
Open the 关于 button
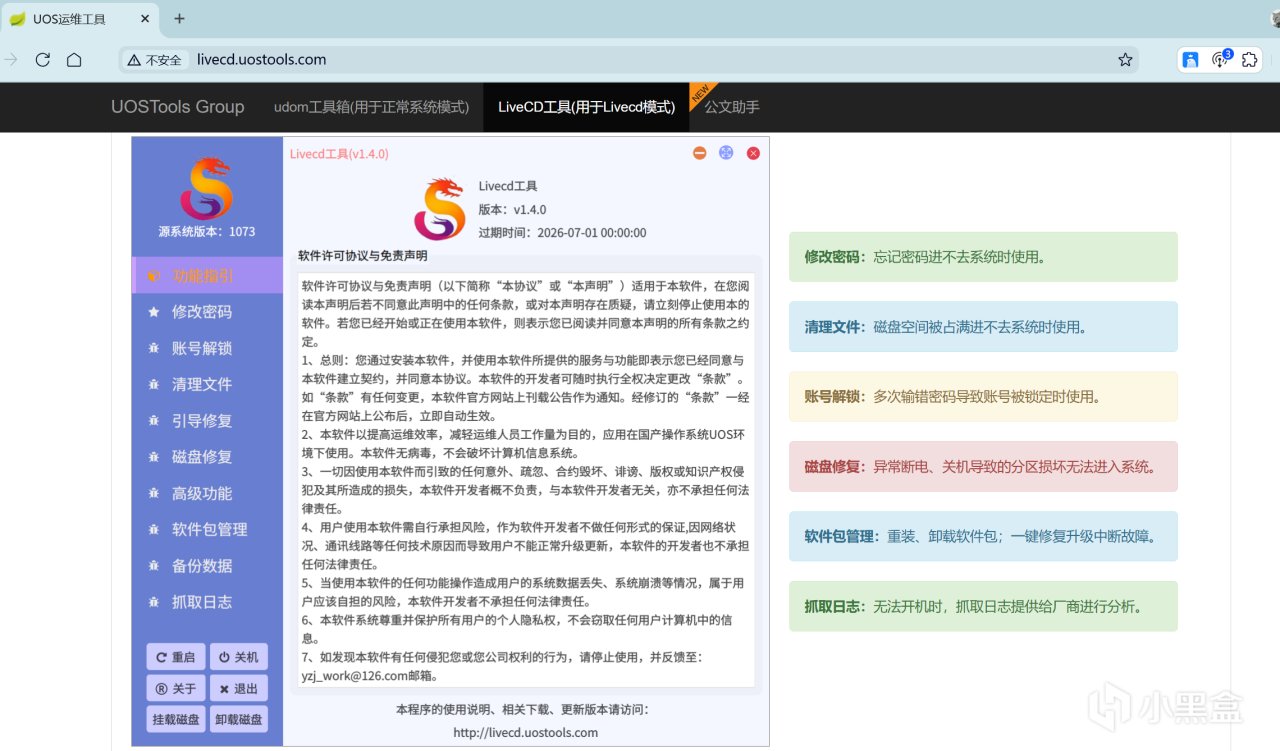[x=176, y=688]
